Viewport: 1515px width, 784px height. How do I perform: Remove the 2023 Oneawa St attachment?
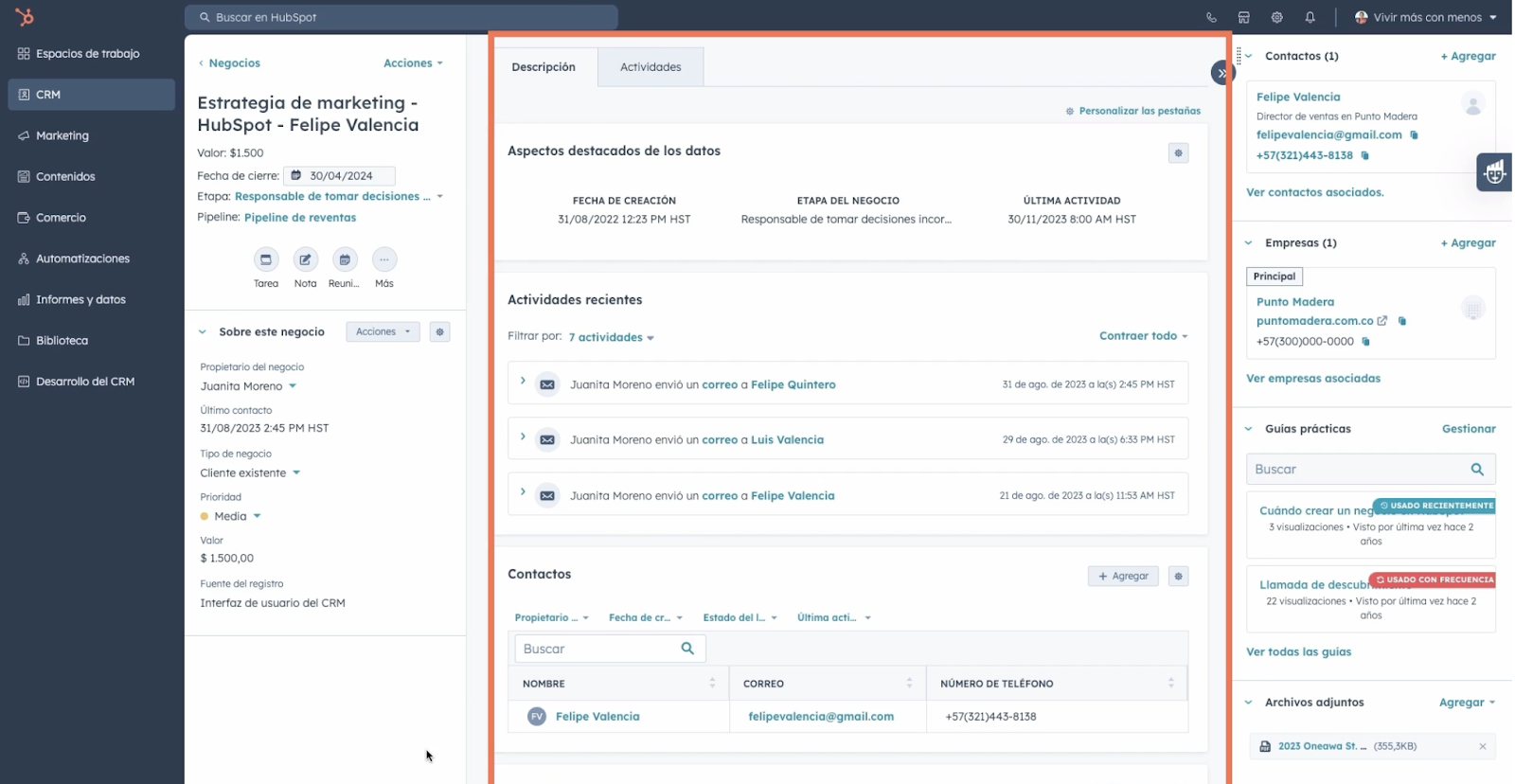click(1482, 747)
